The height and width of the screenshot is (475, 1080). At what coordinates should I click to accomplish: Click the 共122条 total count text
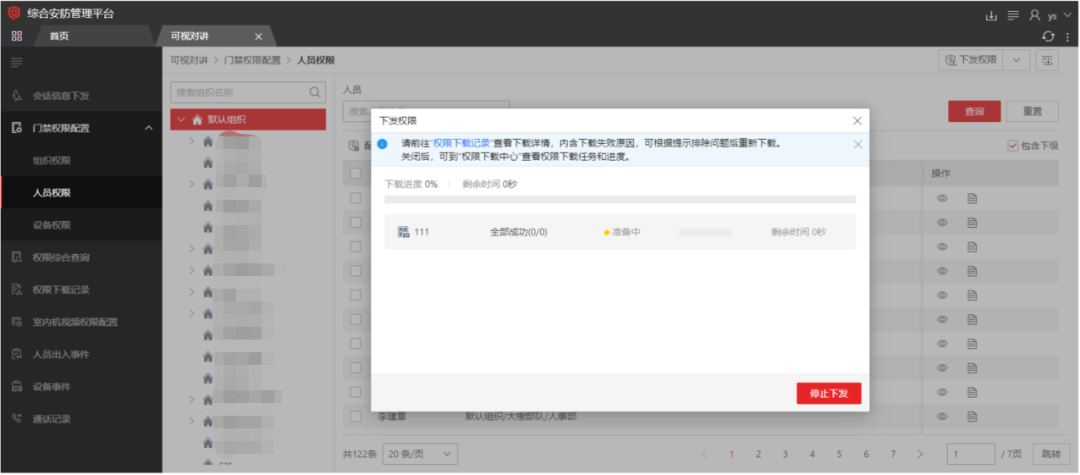point(360,454)
